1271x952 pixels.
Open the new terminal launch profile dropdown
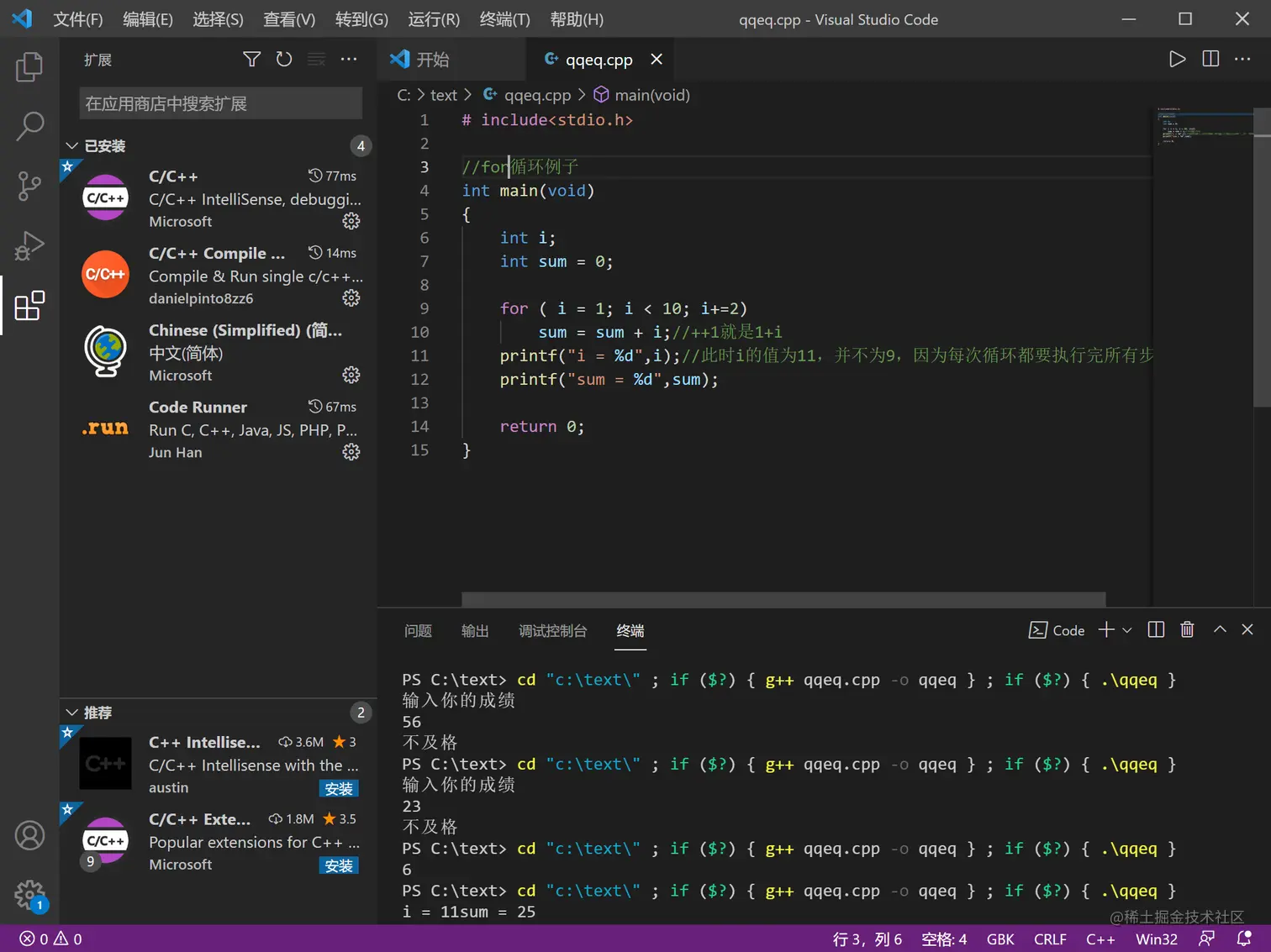(1127, 630)
